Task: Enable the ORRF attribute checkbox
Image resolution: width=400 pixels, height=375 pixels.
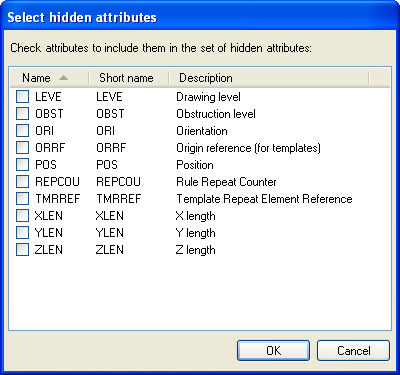Action: (x=22, y=148)
